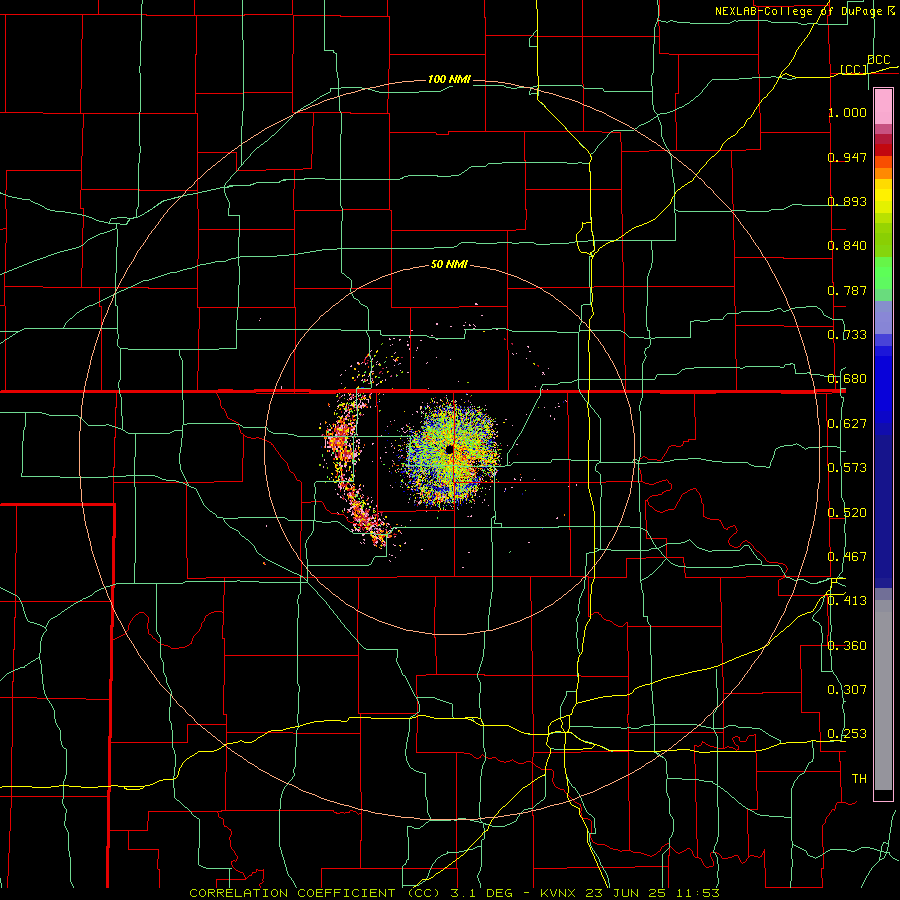Pick the dark navy segment of the color scale
The image size is (900, 900).
(883, 511)
